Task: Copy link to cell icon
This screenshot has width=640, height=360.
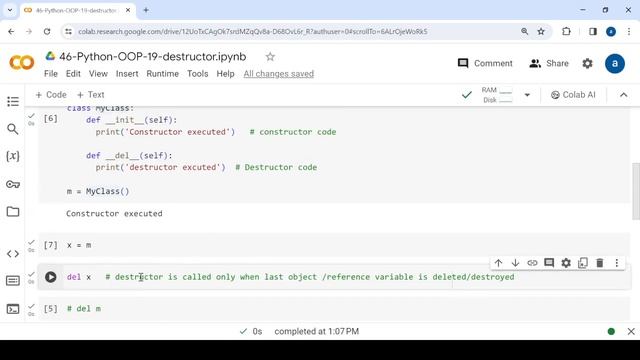Action: click(532, 263)
